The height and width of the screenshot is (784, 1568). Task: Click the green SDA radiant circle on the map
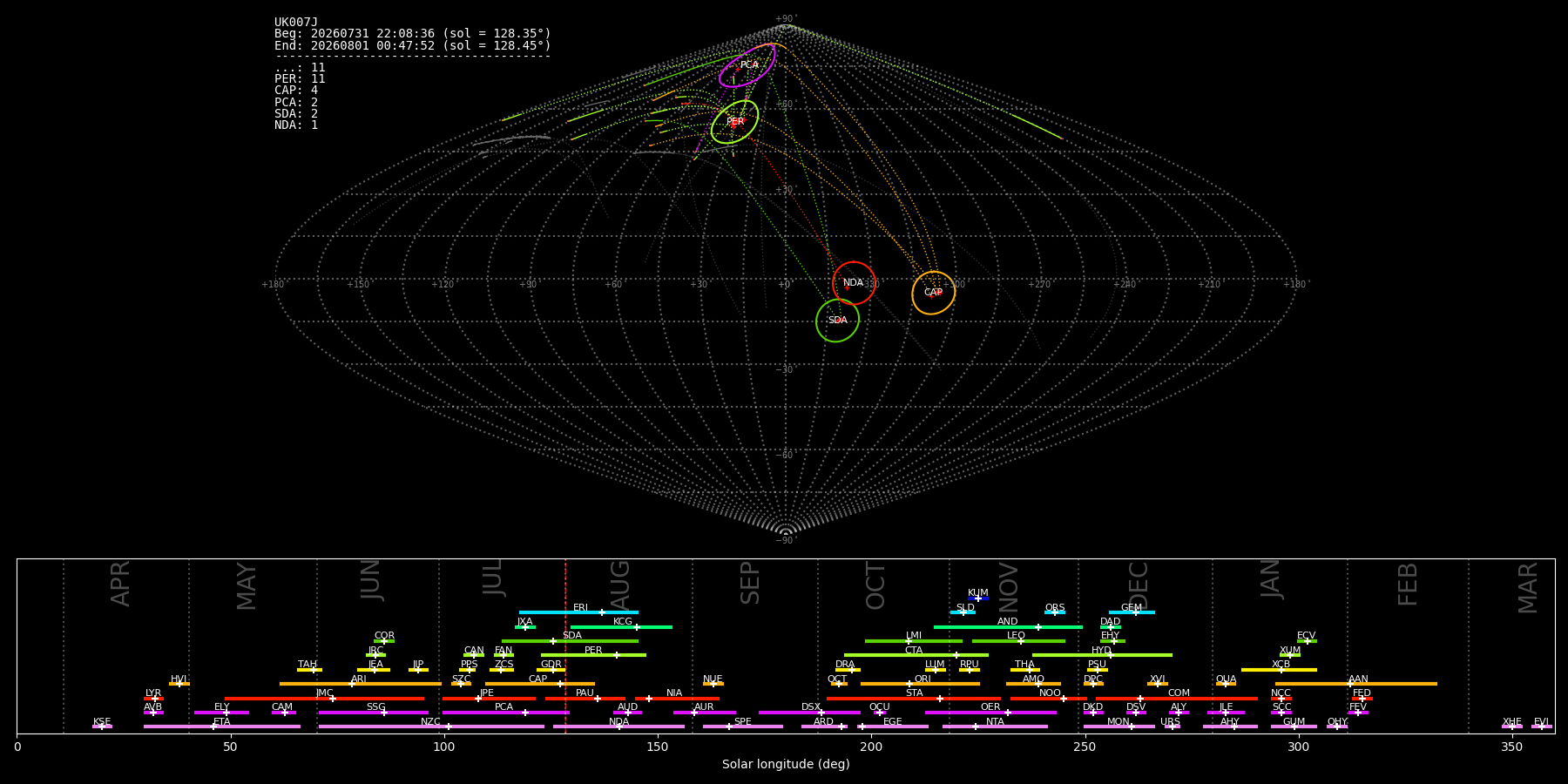pos(837,321)
